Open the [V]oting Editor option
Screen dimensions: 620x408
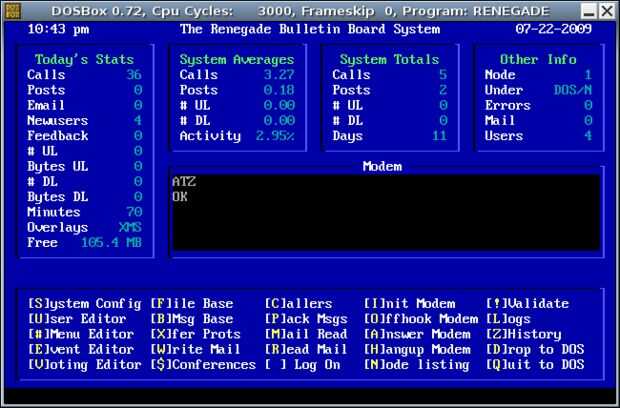pyautogui.click(x=84, y=365)
